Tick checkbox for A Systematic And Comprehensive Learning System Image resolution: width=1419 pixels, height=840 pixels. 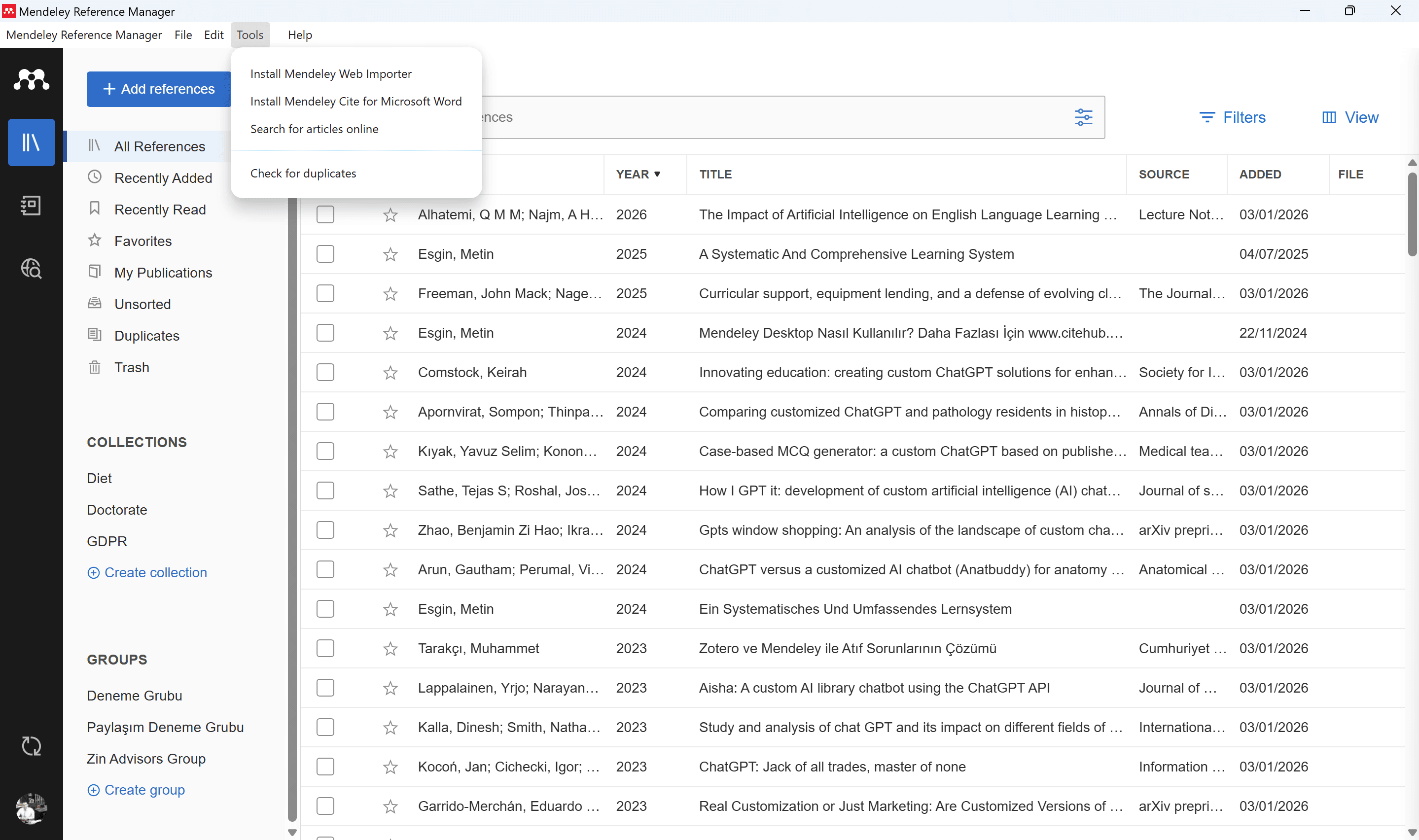pyautogui.click(x=325, y=254)
